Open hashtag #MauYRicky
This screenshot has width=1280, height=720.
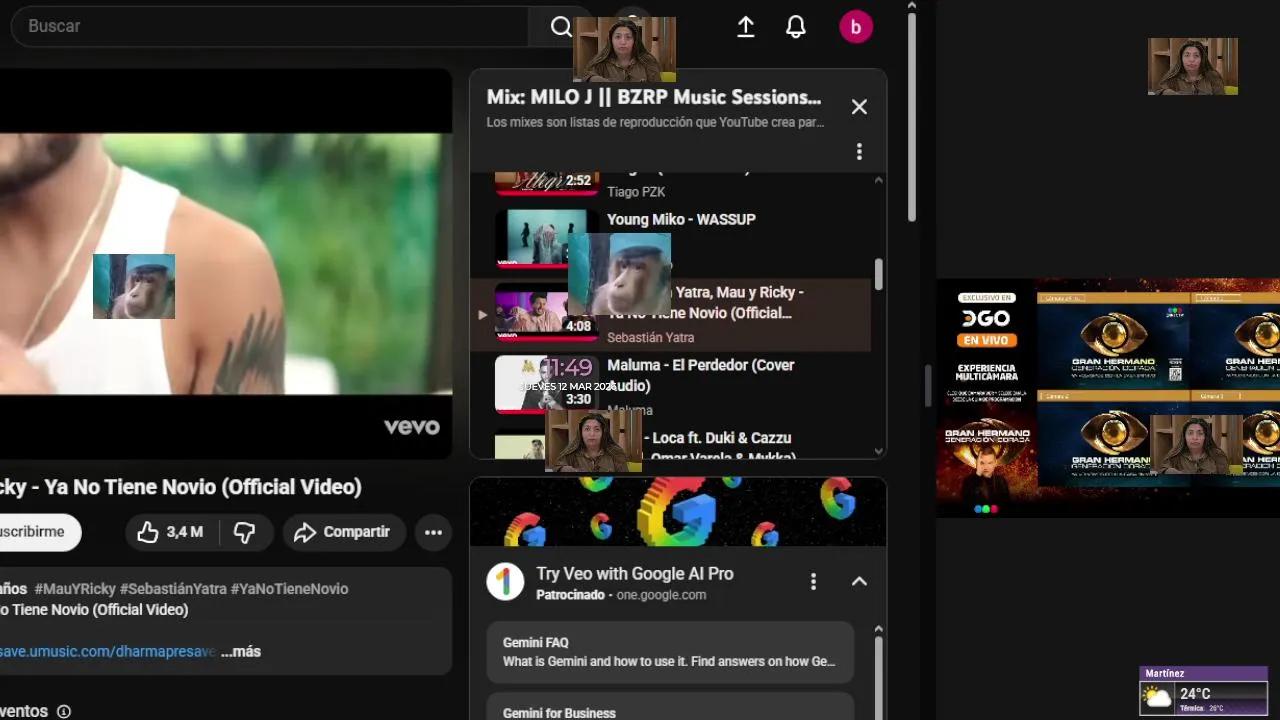pos(75,589)
